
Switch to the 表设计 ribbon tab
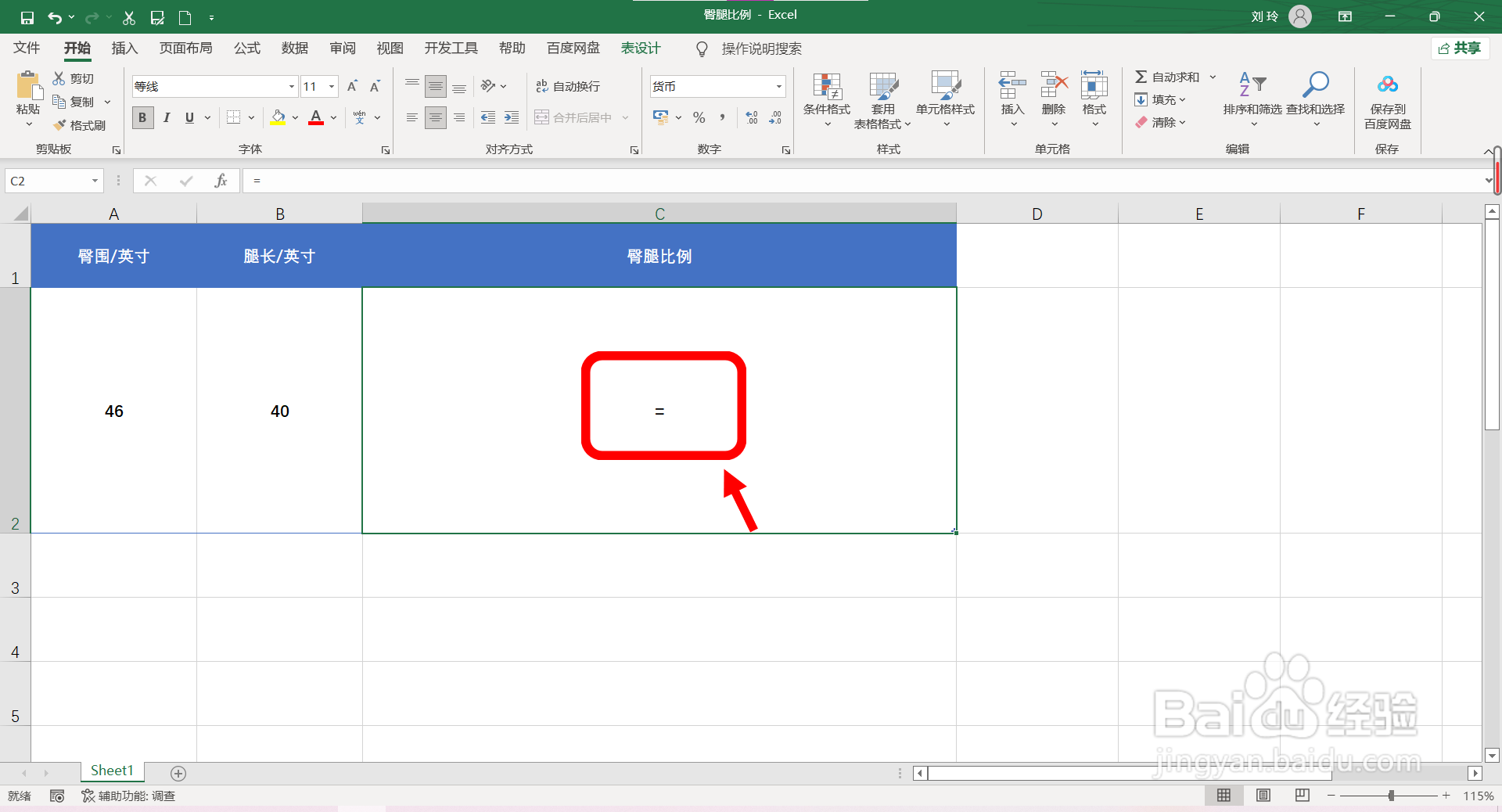(640, 48)
